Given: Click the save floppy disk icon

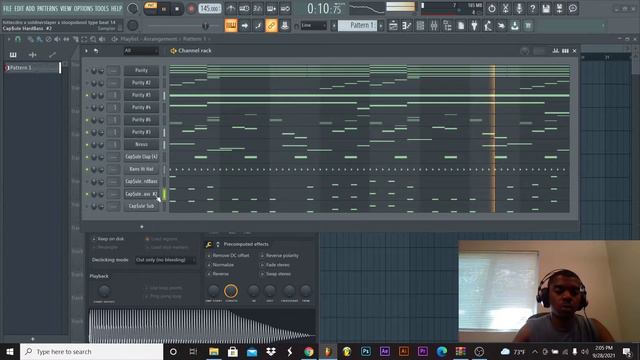Looking at the screenshot, I should (x=546, y=8).
